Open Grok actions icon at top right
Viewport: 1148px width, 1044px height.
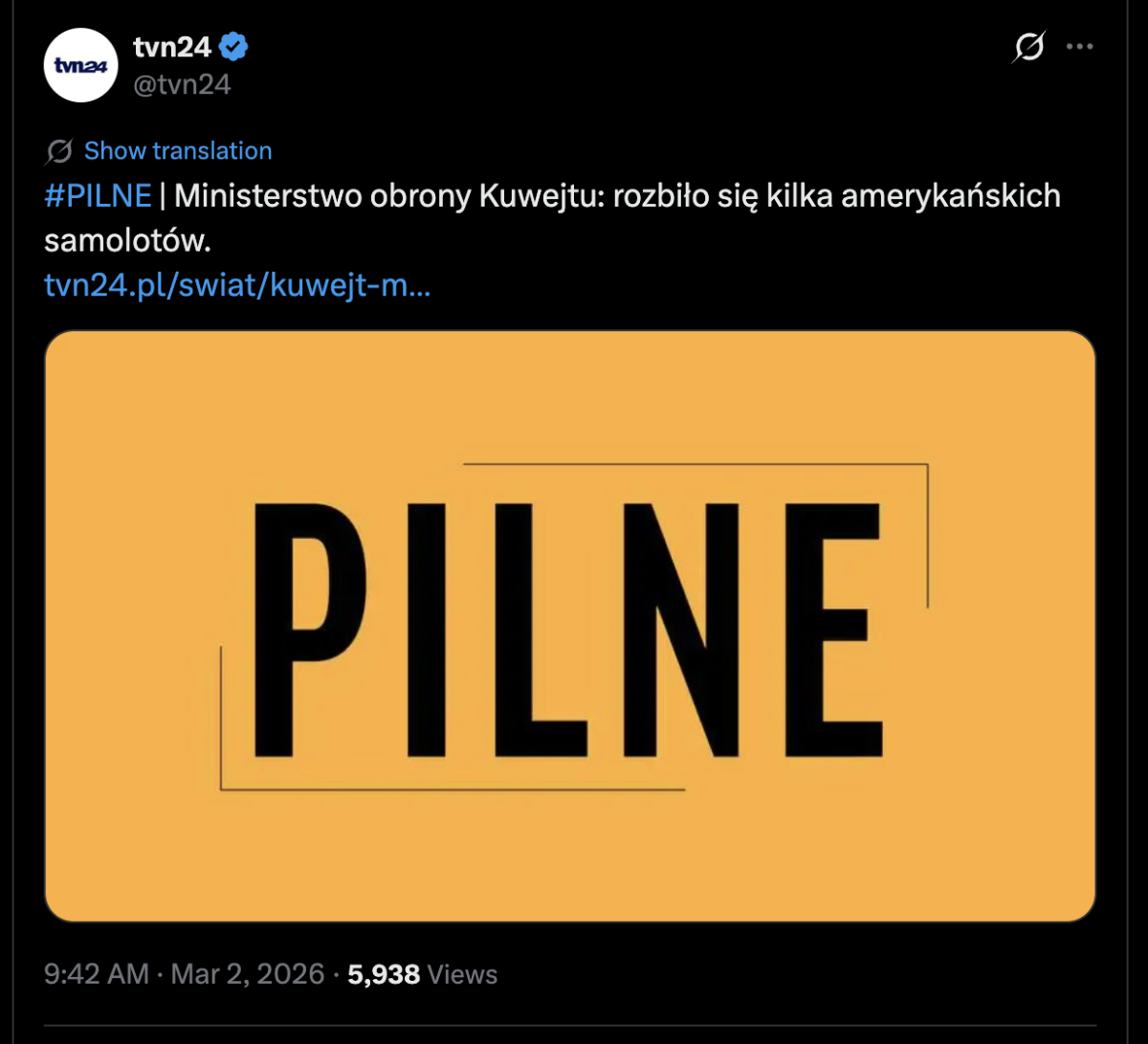tap(1028, 47)
